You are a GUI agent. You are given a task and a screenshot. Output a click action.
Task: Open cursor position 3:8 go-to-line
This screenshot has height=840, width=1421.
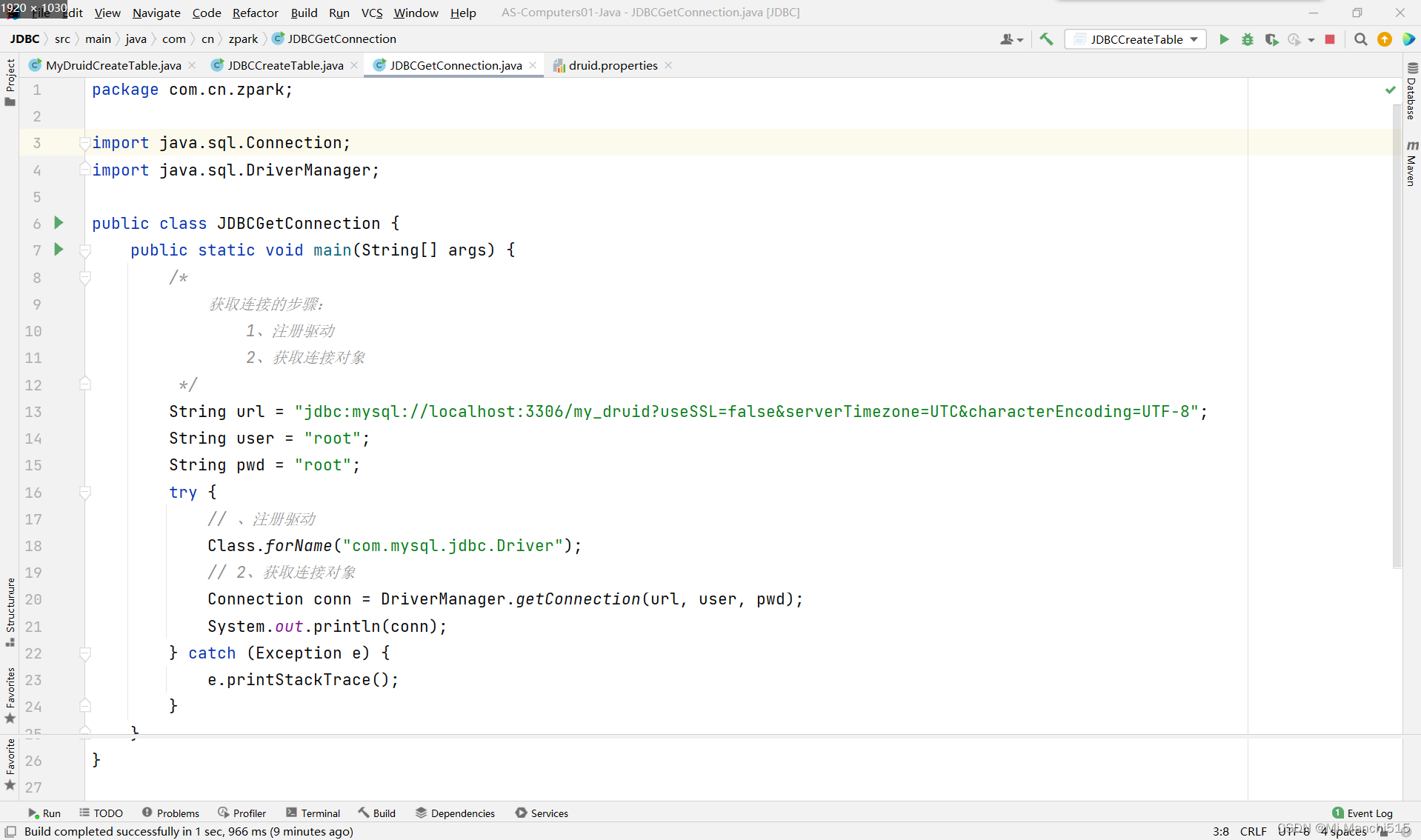(1220, 831)
